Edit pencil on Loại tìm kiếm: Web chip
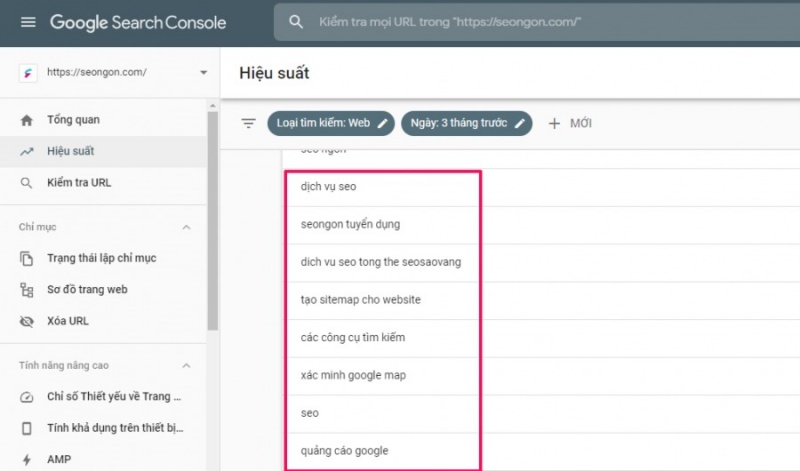800x471 pixels. (383, 123)
